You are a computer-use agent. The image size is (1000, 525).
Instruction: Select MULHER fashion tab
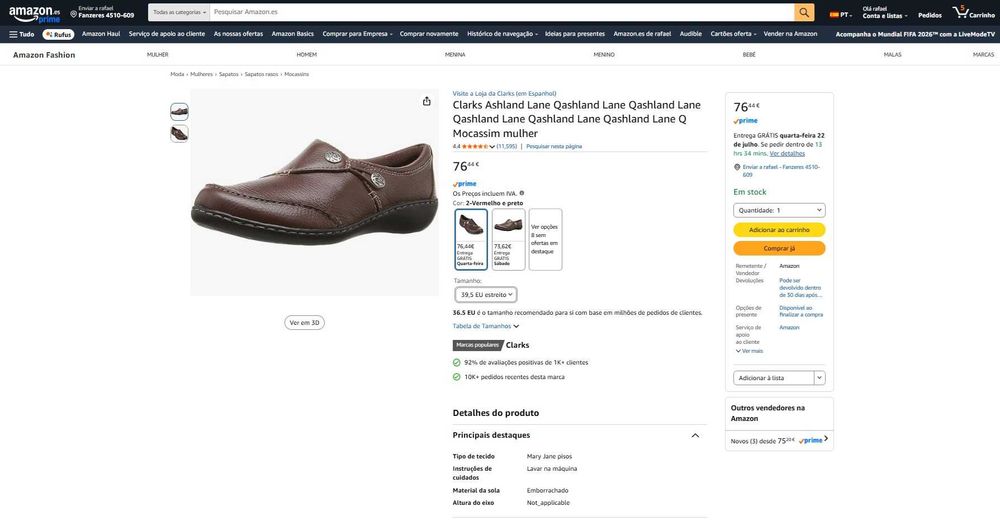158,55
